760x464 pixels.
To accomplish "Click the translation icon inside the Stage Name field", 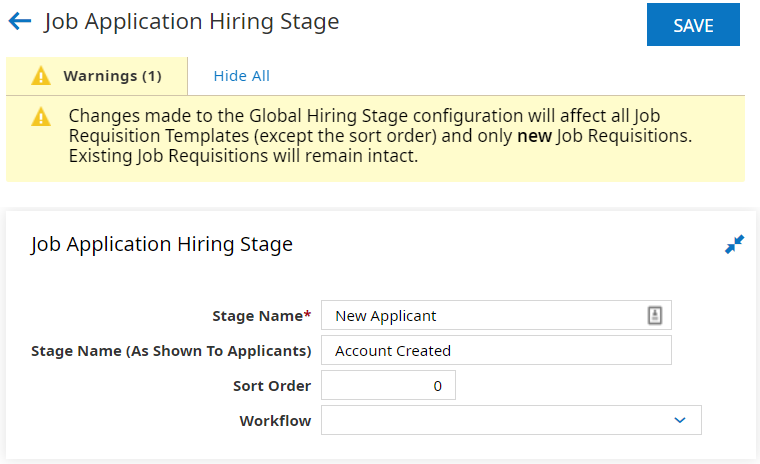I will (655, 315).
